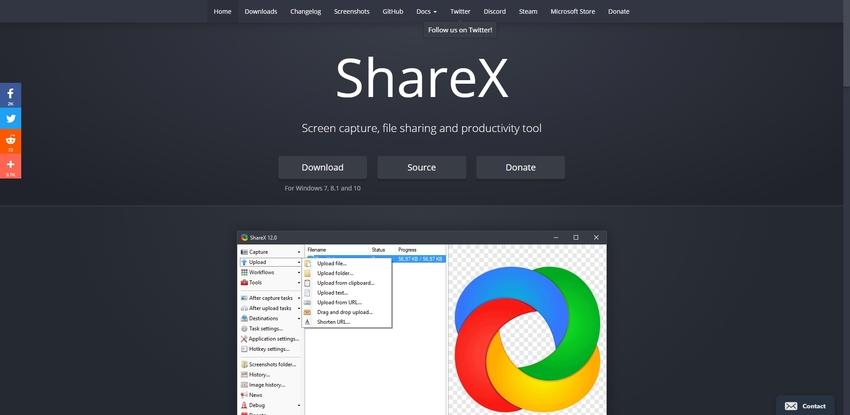Expand the Destinations submenu arrow
The width and height of the screenshot is (850, 415).
pos(298,318)
